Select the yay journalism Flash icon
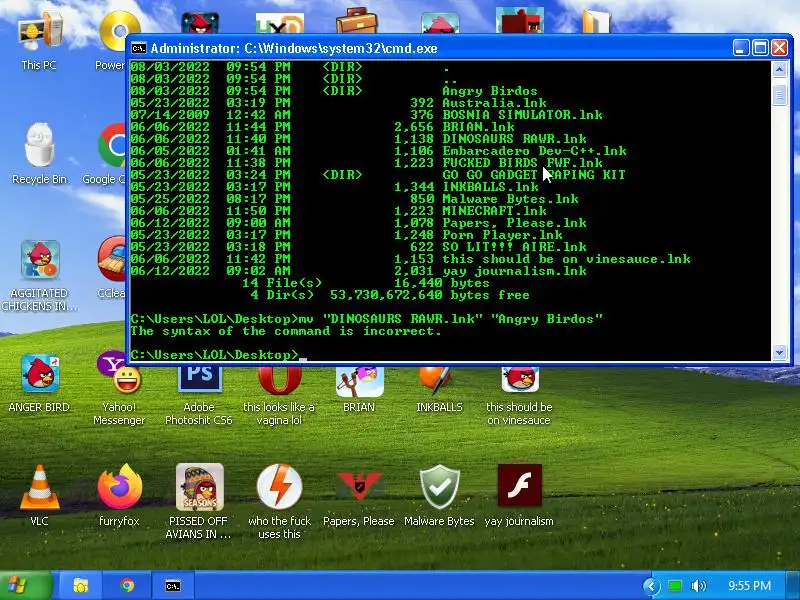The width and height of the screenshot is (800, 600). (x=519, y=495)
